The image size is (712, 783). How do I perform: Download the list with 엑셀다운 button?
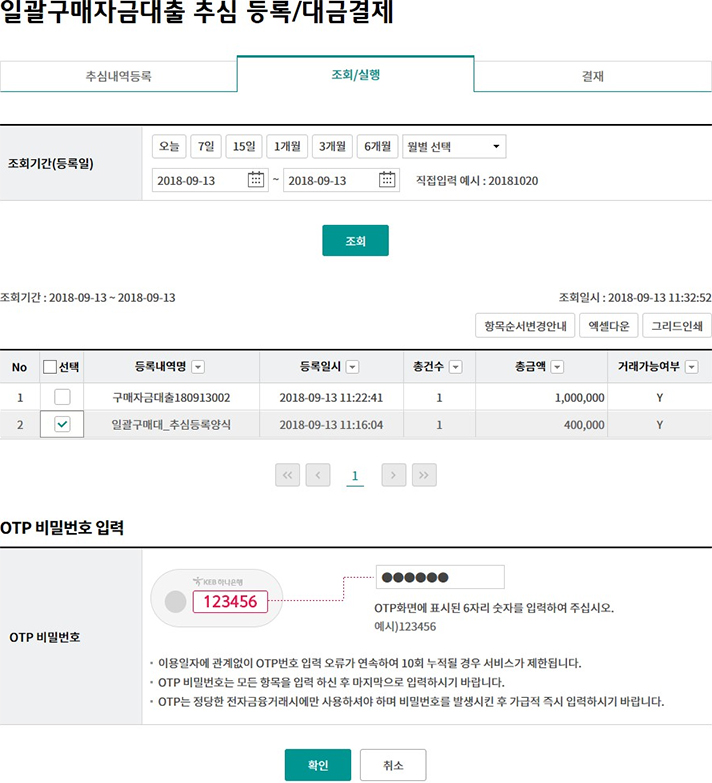(608, 325)
